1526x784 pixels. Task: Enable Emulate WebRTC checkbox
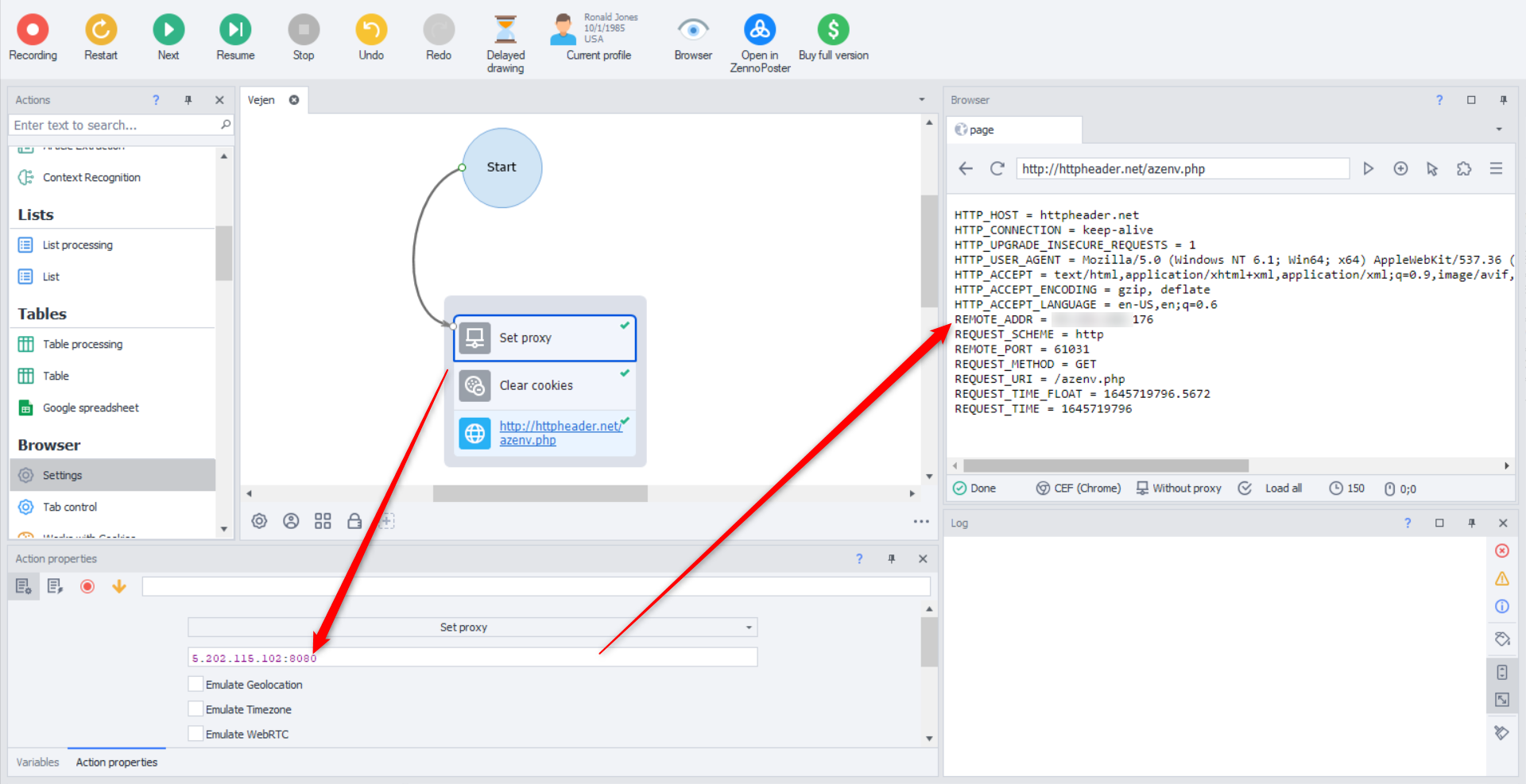tap(196, 734)
